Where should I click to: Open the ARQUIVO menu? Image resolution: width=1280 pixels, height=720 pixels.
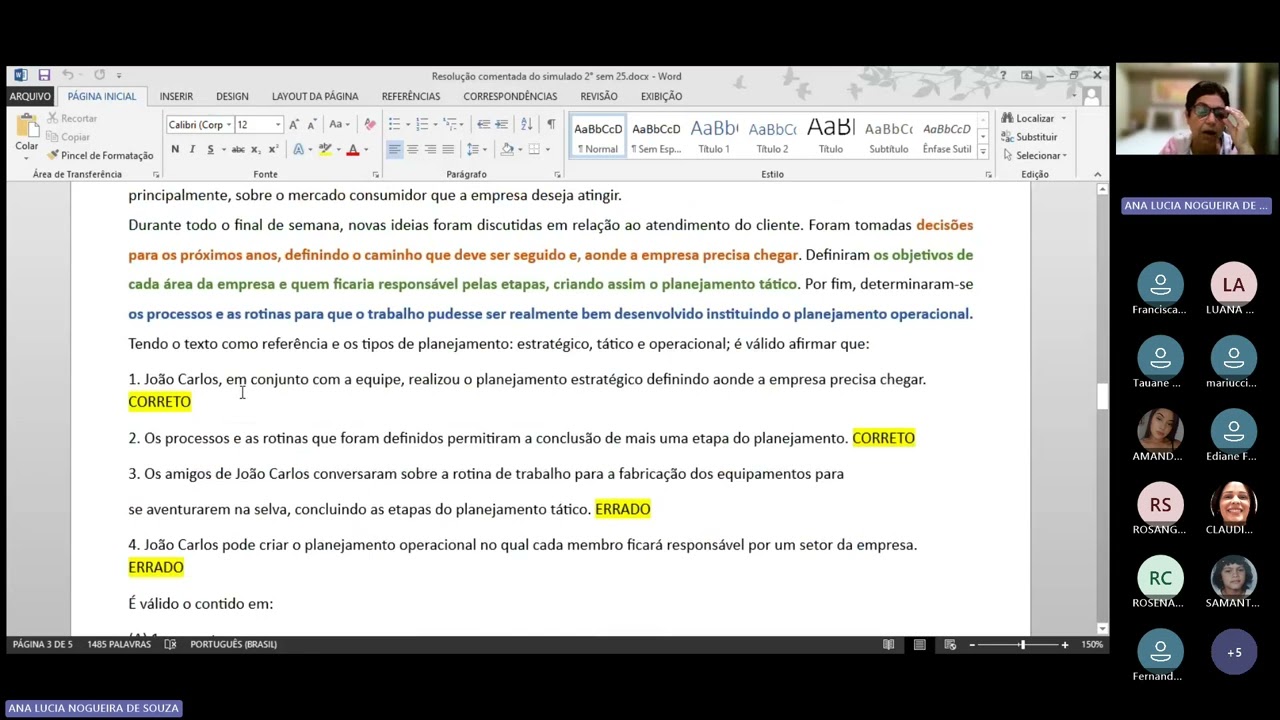pos(30,97)
